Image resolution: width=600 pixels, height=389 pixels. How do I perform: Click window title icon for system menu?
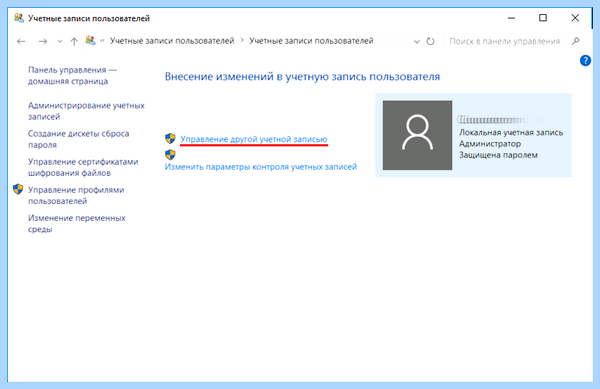(19, 18)
